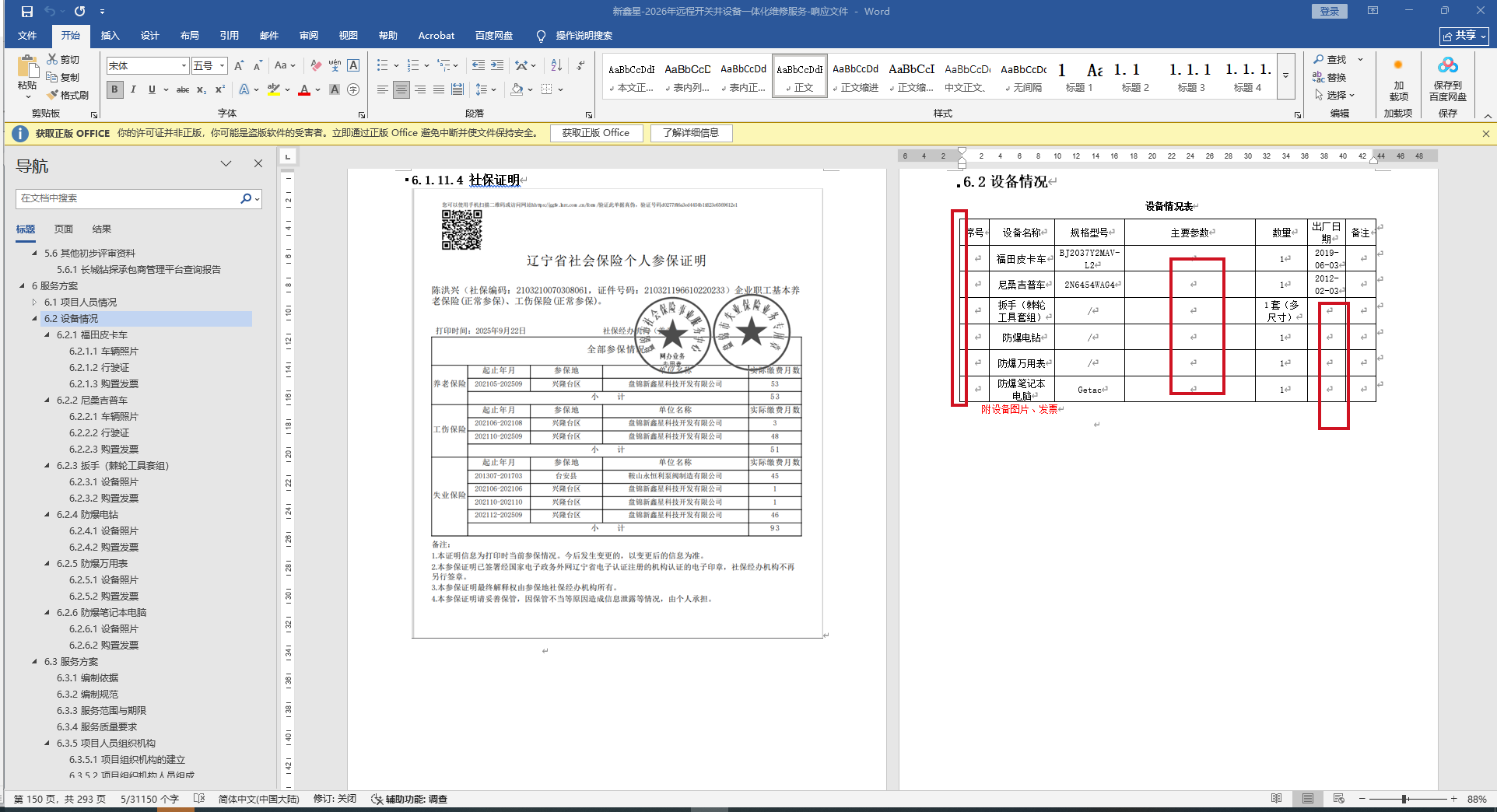Screen dimensions: 1497x812
Task: Click the increase indent icon
Action: (x=497, y=66)
